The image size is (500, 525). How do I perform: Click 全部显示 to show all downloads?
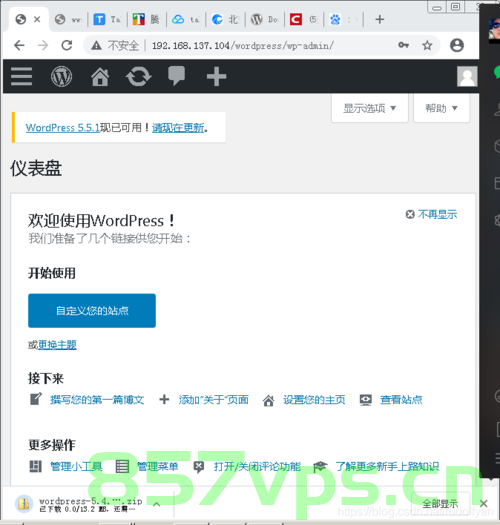click(x=440, y=504)
